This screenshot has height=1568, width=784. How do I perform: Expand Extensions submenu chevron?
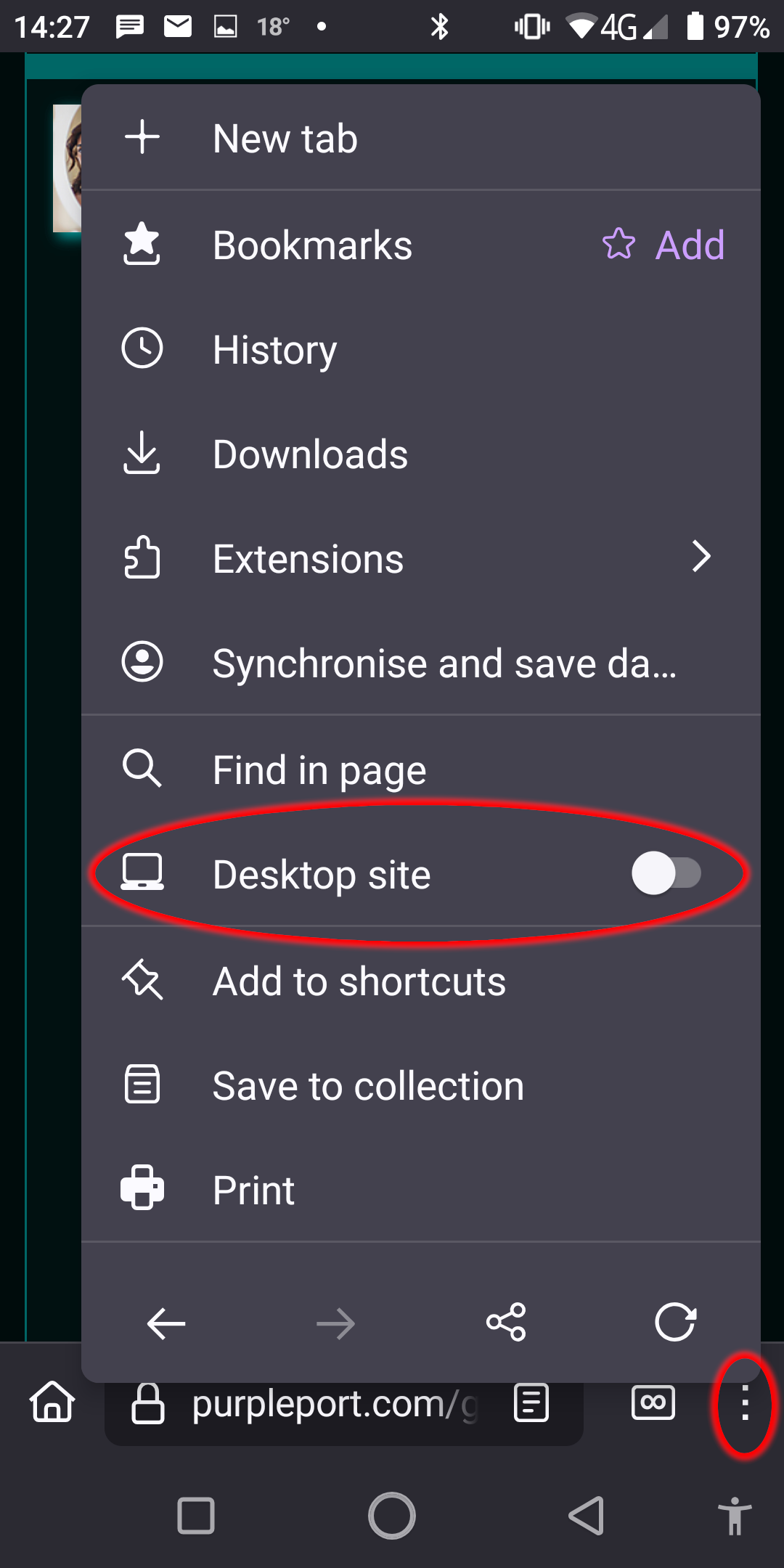click(x=701, y=557)
